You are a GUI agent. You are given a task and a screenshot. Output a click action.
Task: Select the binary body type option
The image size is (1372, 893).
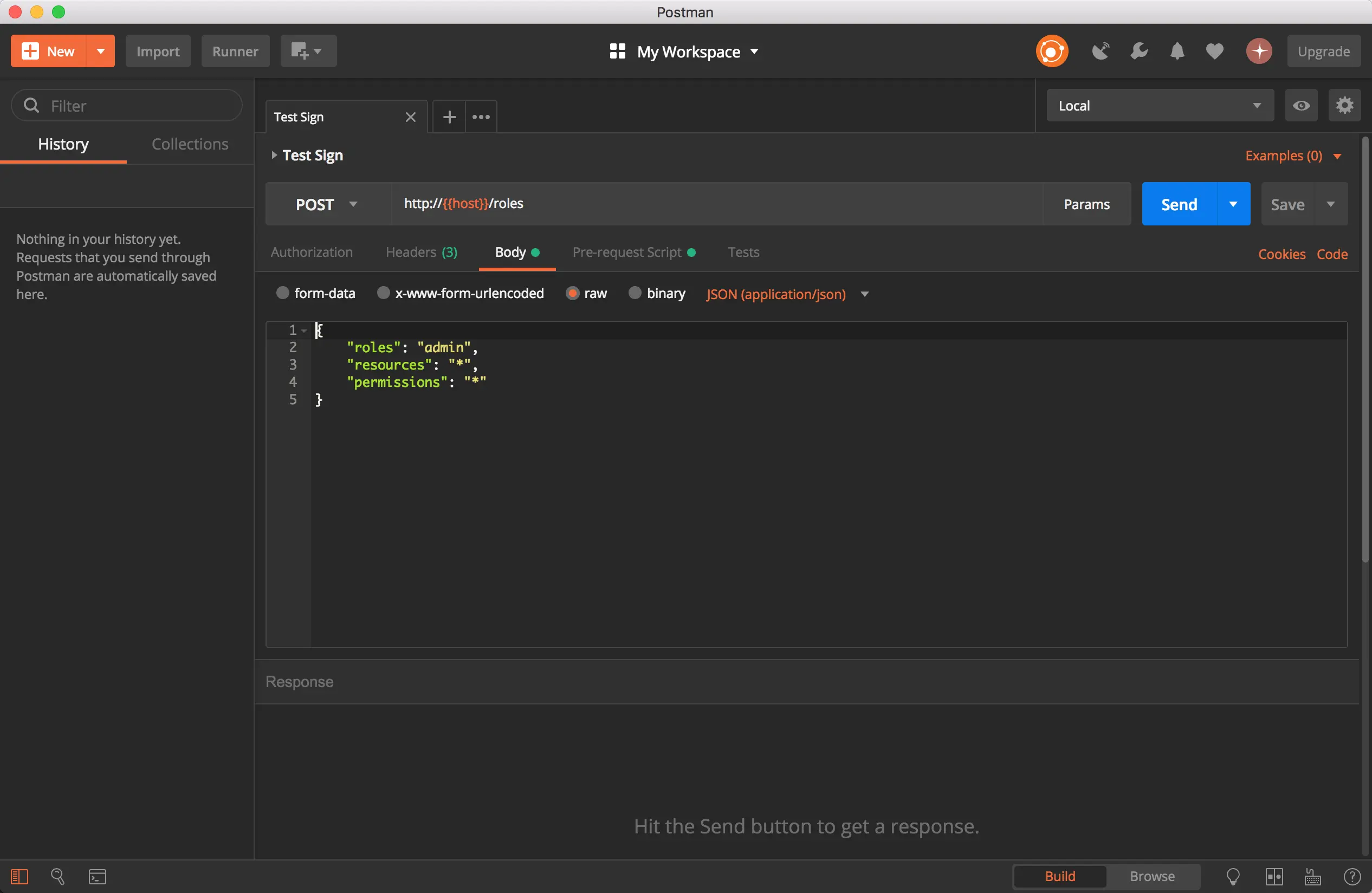(634, 293)
